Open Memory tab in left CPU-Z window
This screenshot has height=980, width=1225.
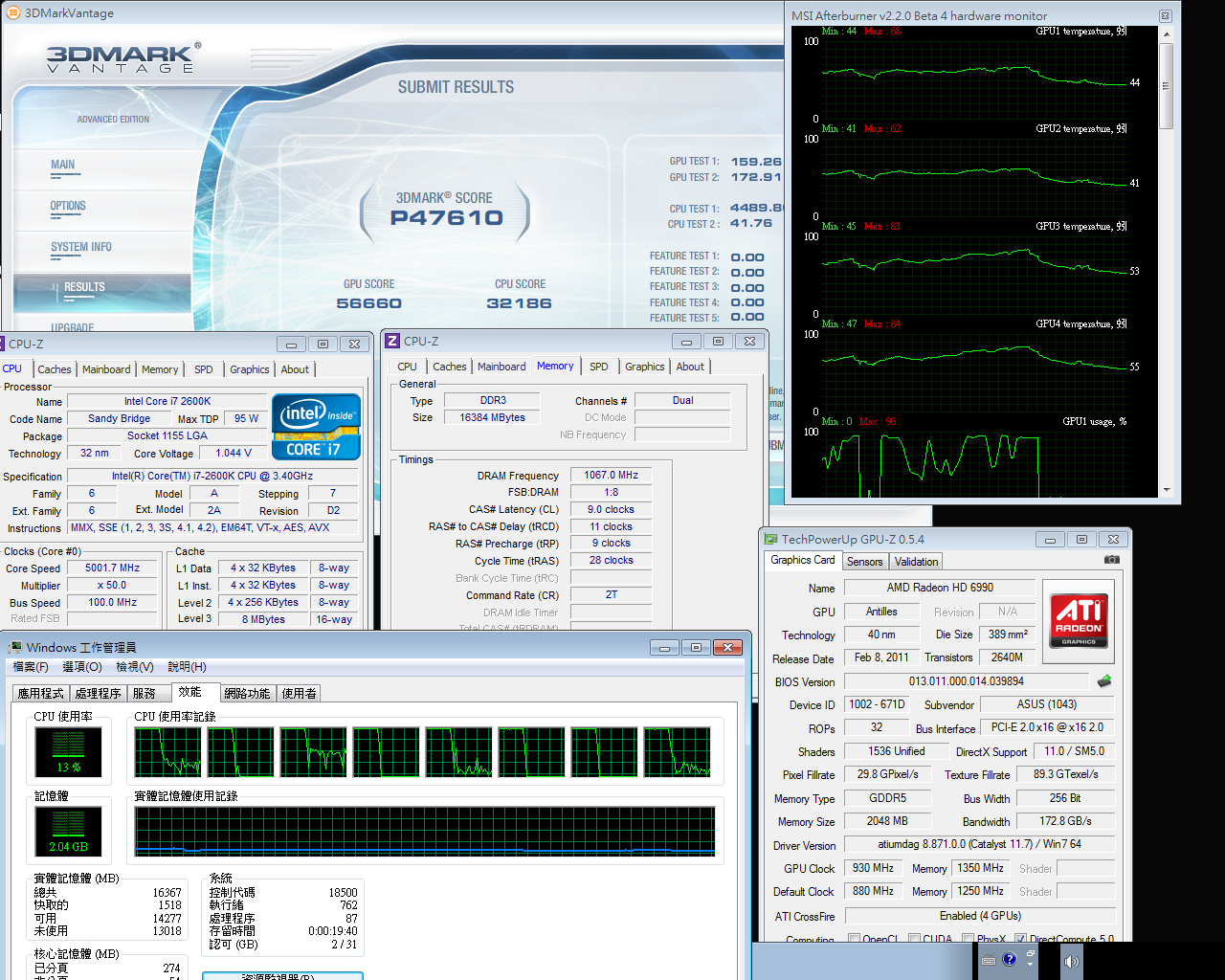pyautogui.click(x=160, y=369)
